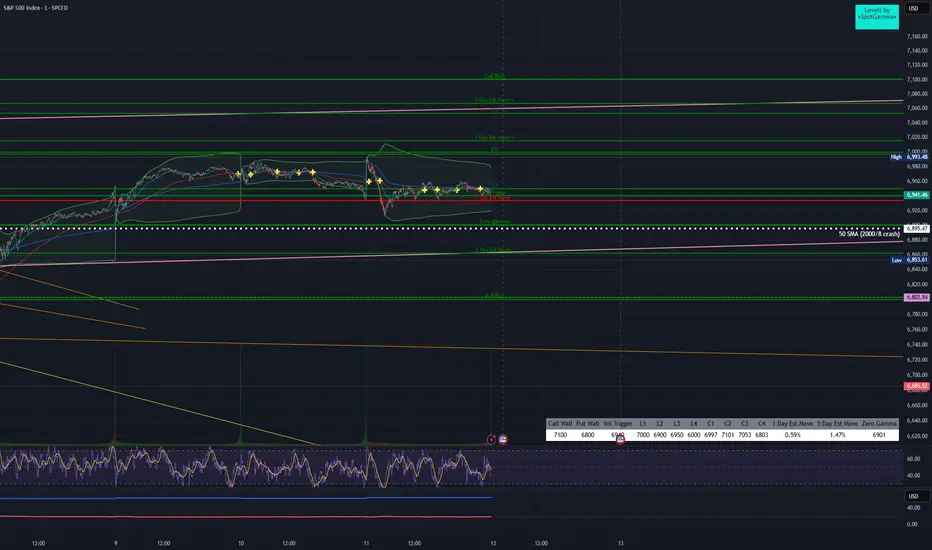The width and height of the screenshot is (932, 550).
Task: Click the date label 11 on the time axis
Action: coord(366,543)
